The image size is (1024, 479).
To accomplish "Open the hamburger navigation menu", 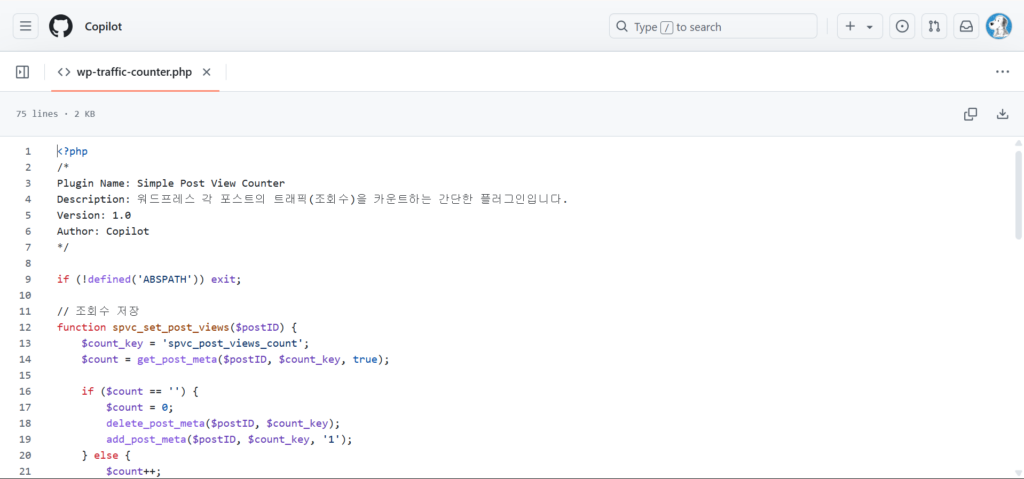I will pos(25,26).
